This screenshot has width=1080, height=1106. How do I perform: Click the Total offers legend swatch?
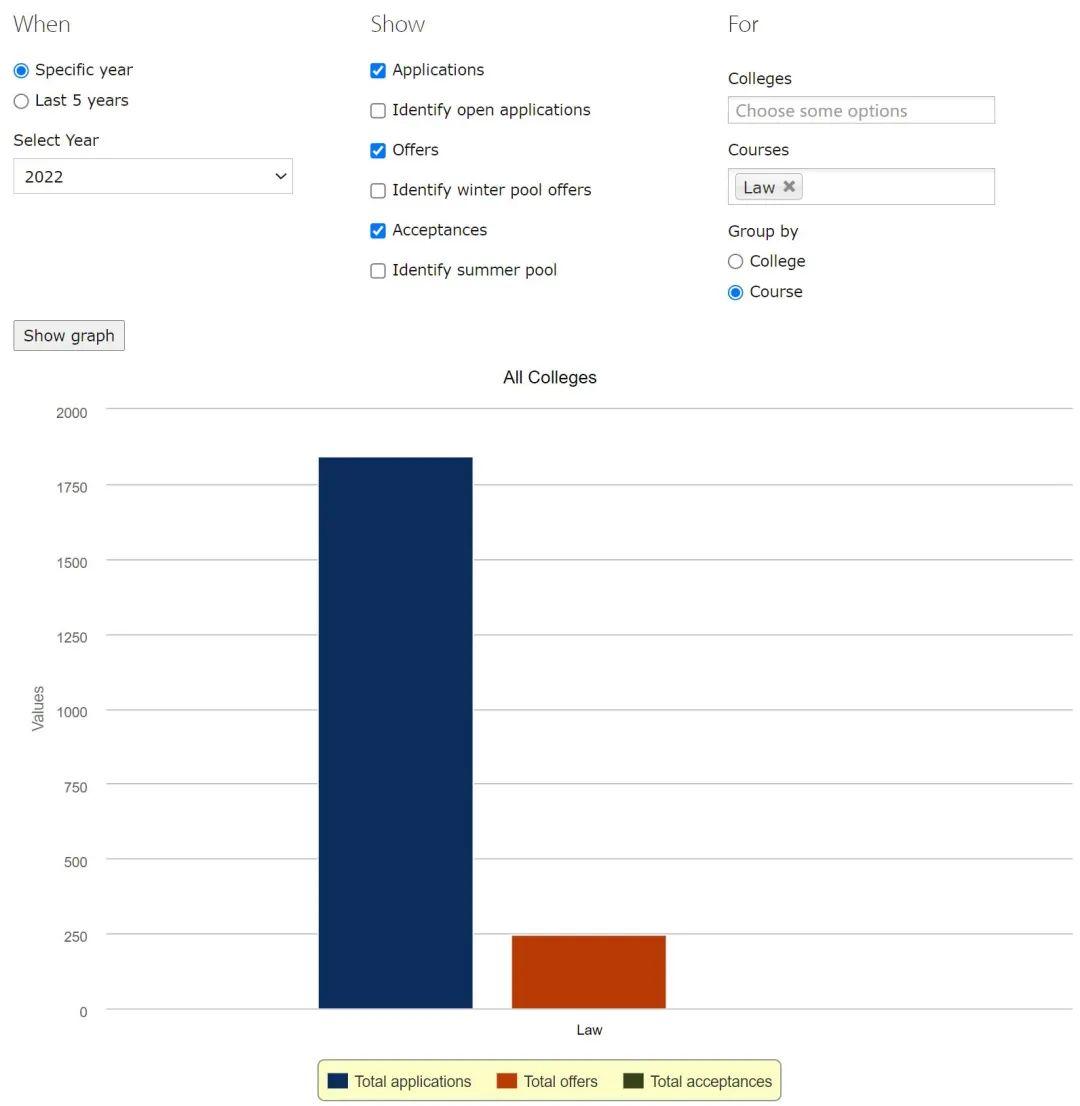point(507,1081)
